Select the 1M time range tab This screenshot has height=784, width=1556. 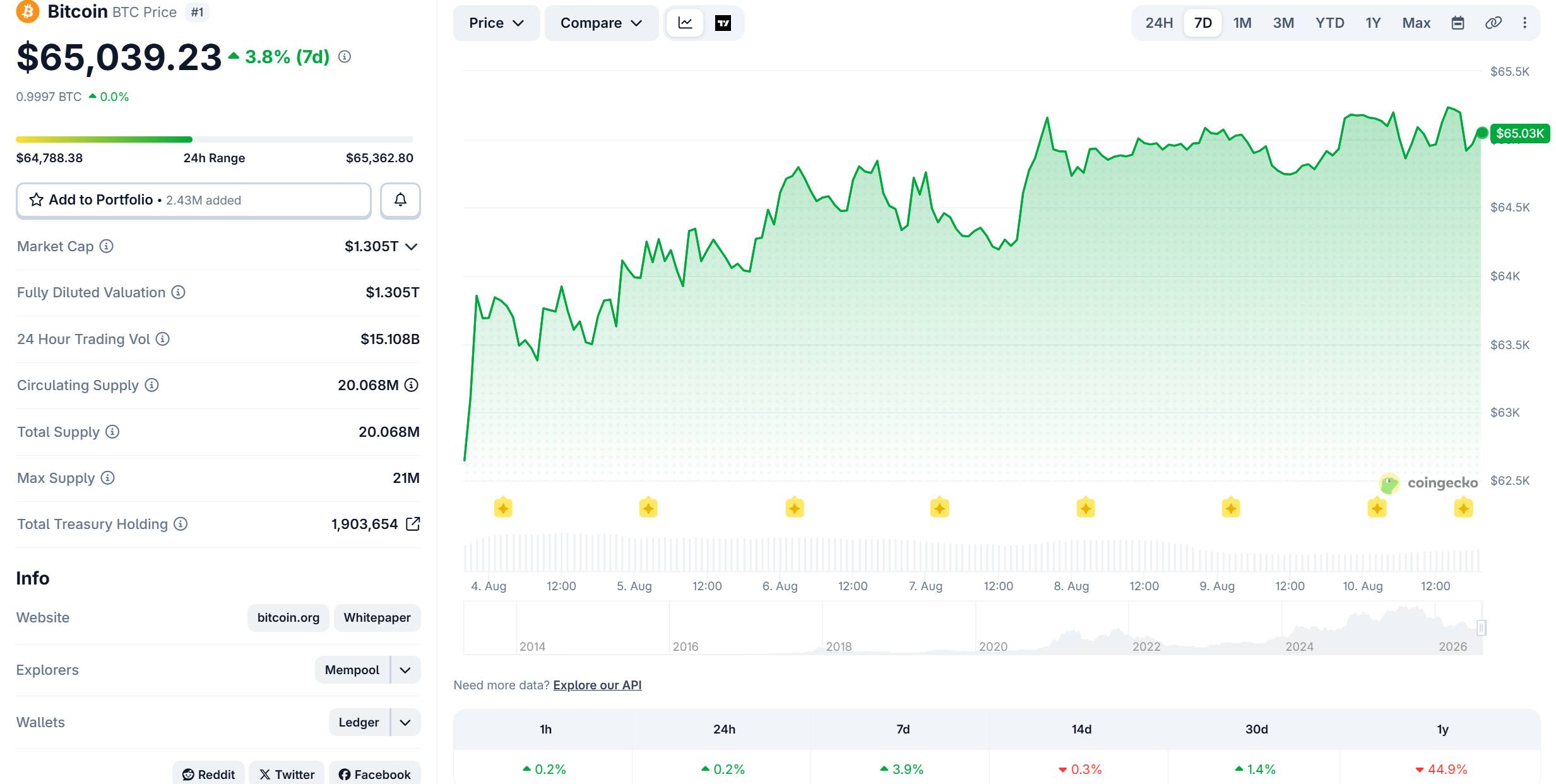coord(1242,23)
